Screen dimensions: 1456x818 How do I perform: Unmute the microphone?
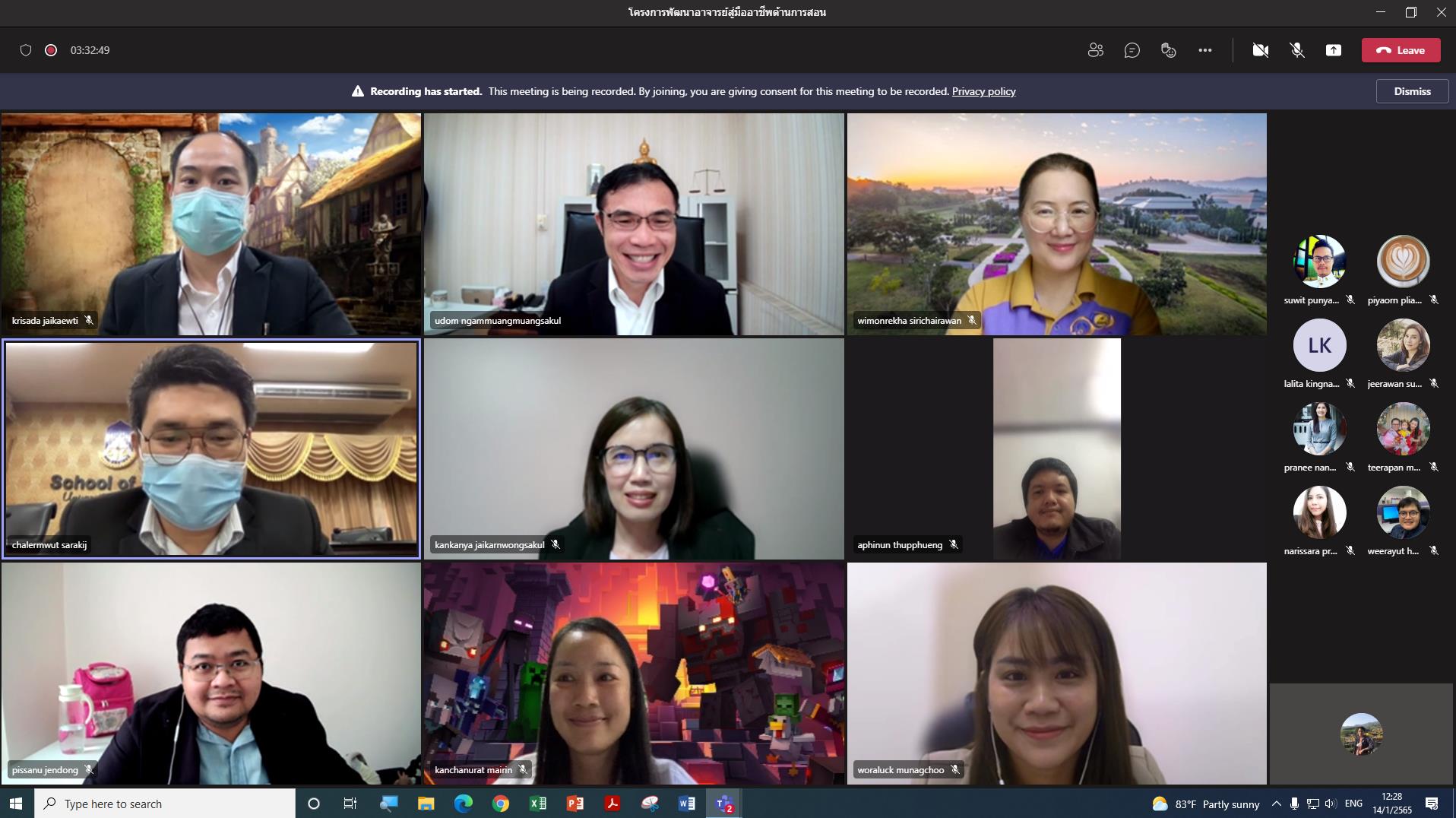(1296, 50)
